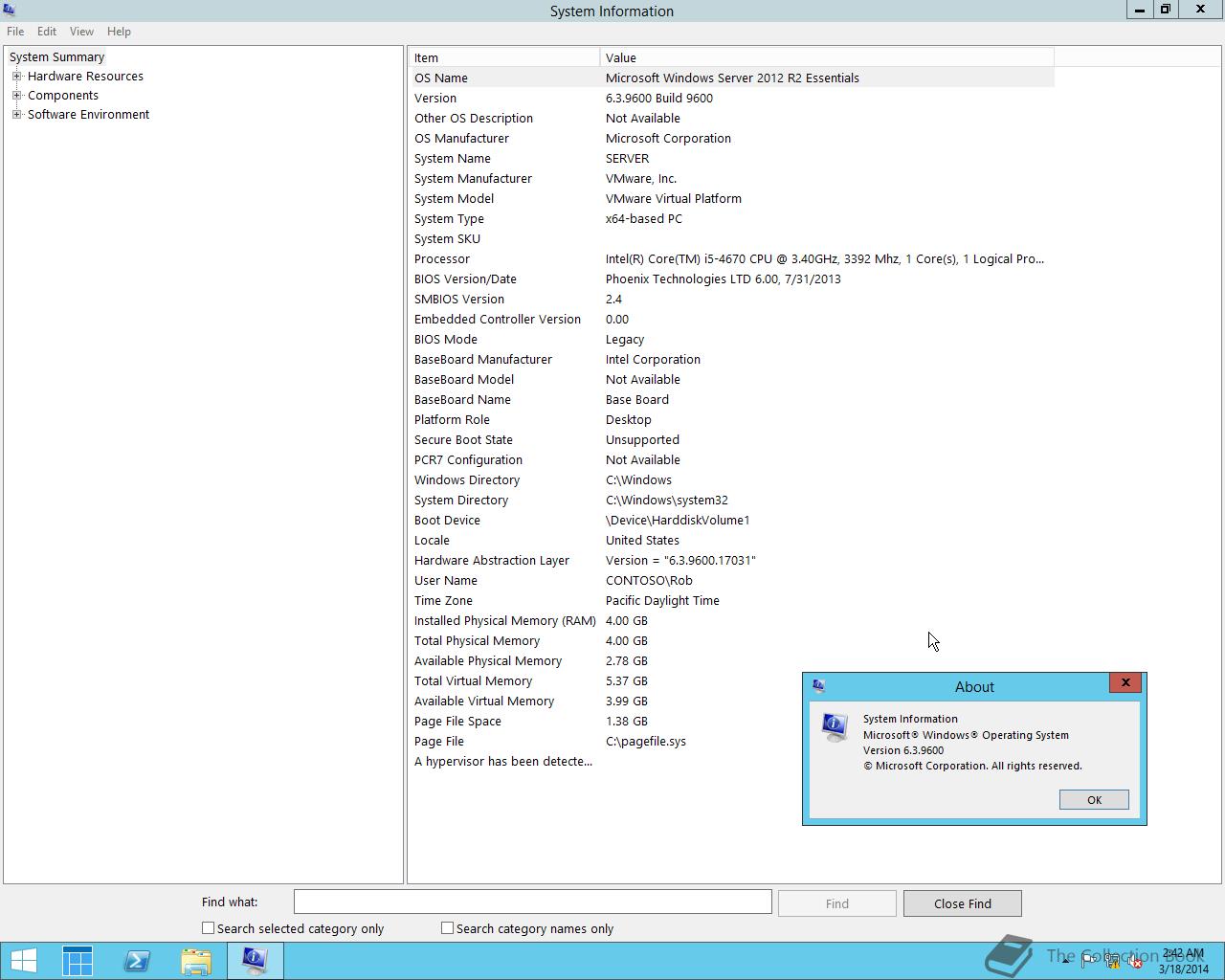
Task: Select System Summary in tree
Action: click(x=56, y=56)
